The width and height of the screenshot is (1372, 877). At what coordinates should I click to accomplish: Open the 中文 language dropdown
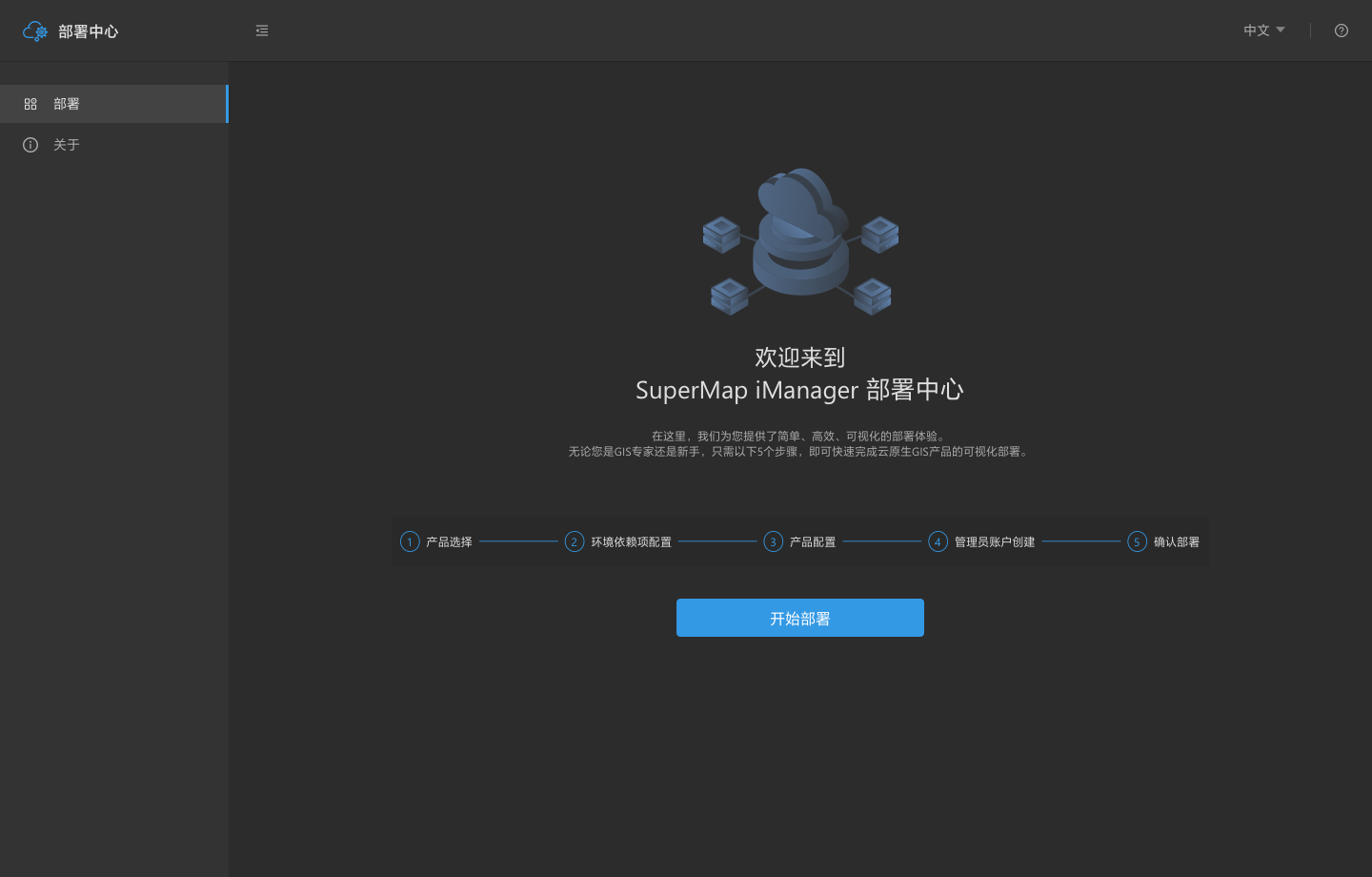click(x=1256, y=30)
